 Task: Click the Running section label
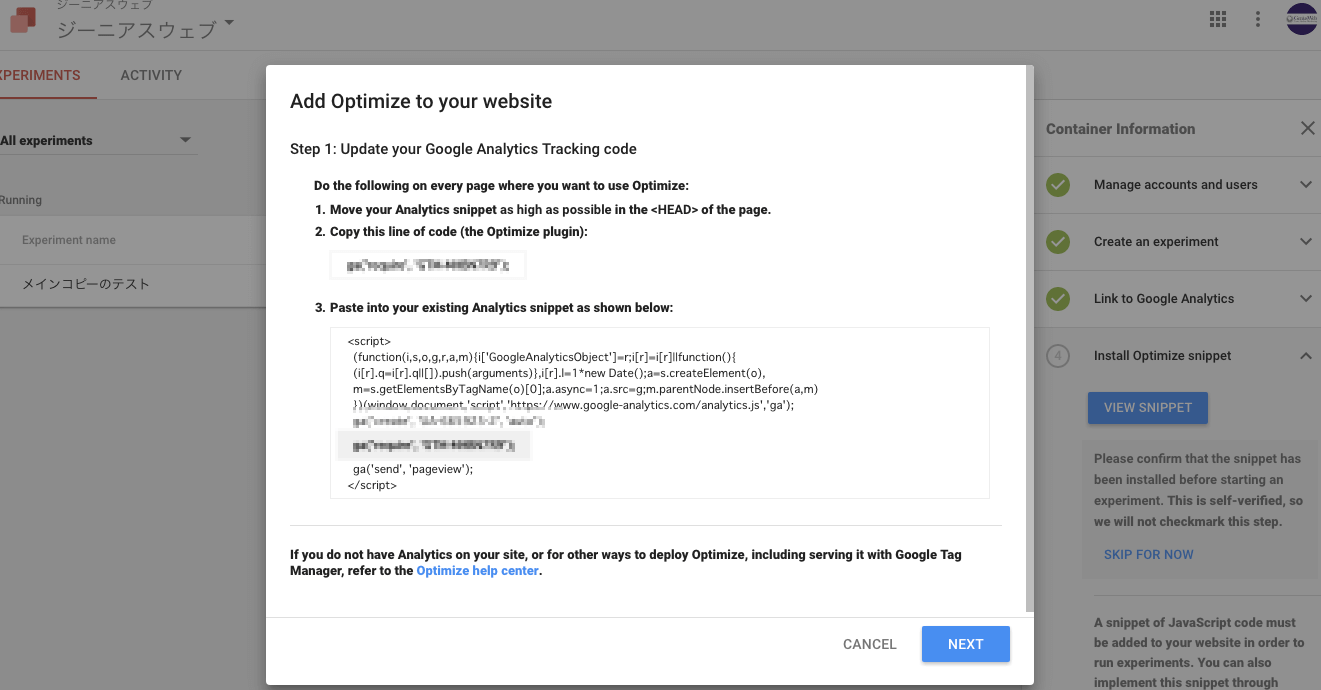21,200
